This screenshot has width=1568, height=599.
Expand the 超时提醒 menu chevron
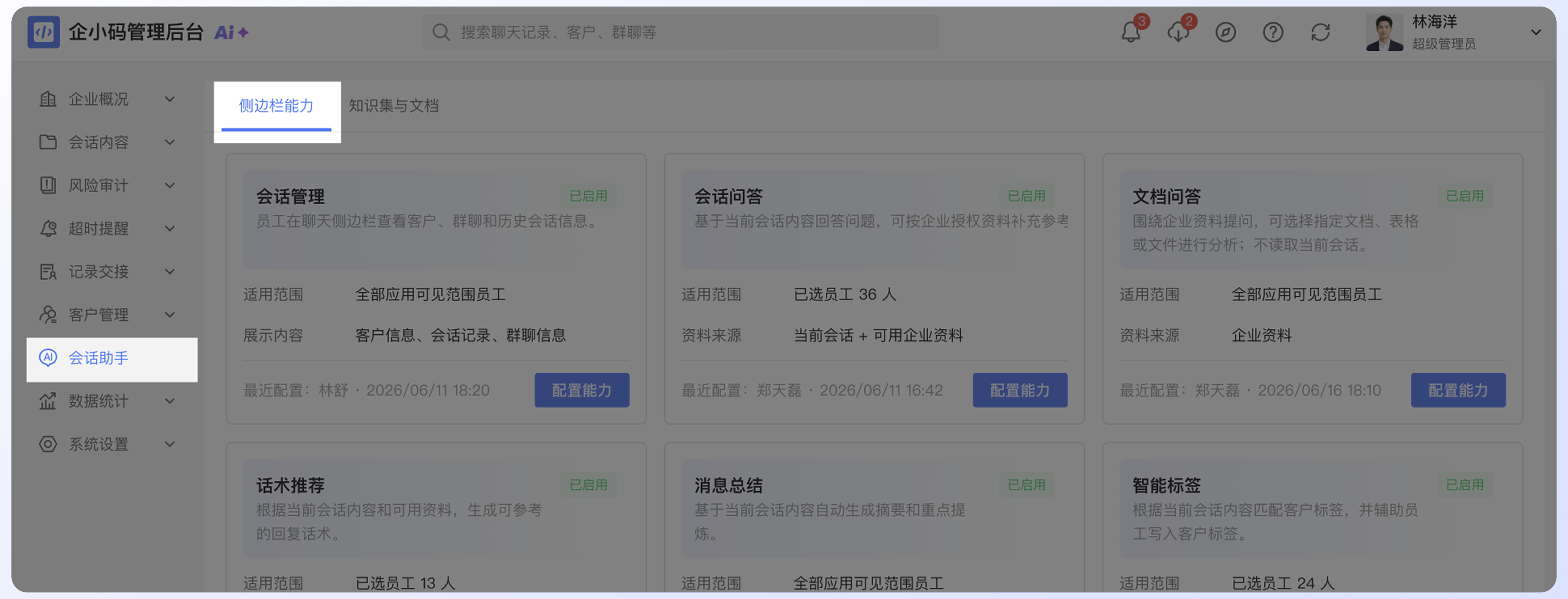point(170,228)
